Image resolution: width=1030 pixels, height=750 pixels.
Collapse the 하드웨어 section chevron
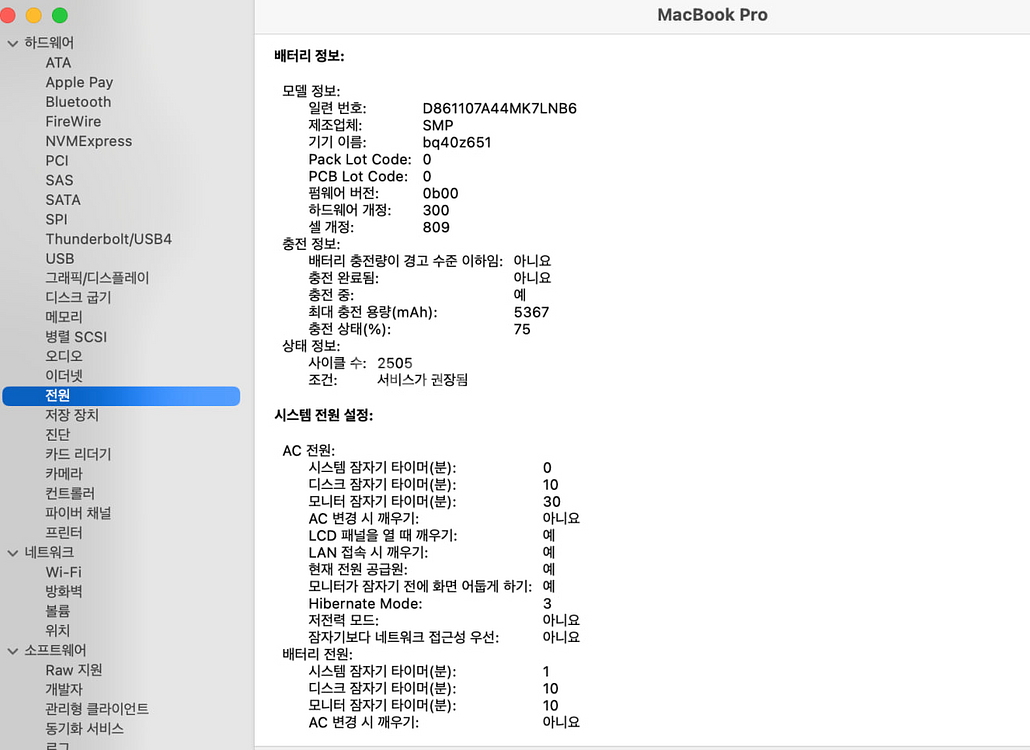[12, 43]
